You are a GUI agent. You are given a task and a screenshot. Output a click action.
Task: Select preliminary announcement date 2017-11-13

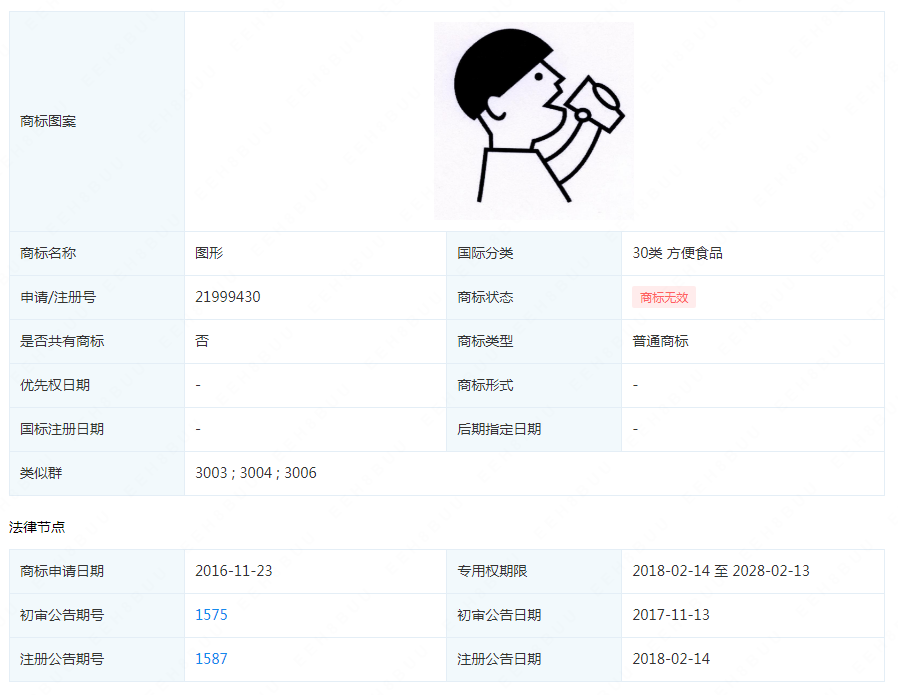click(671, 615)
